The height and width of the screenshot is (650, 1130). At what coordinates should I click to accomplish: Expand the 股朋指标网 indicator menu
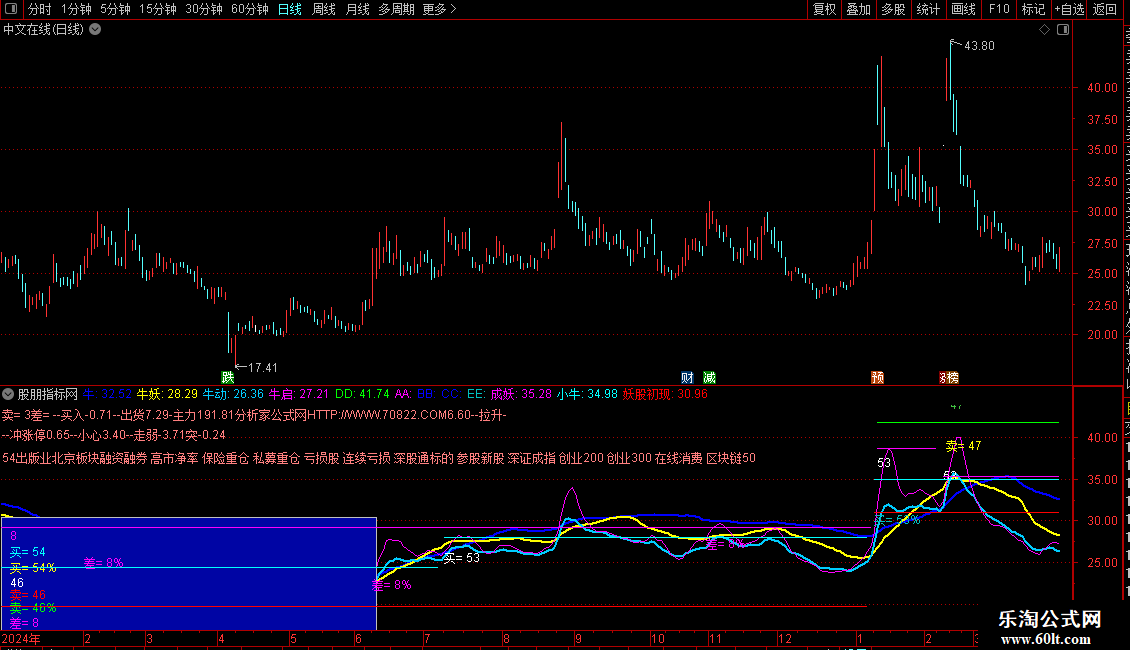click(9, 394)
